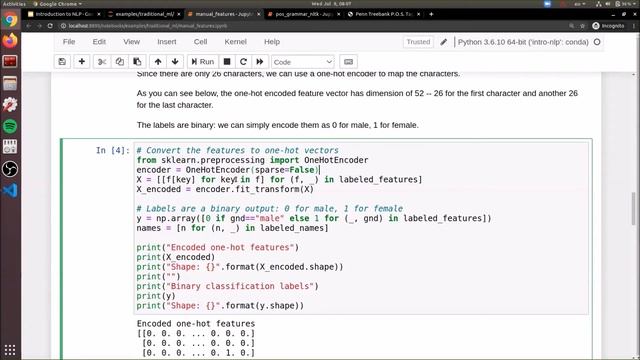
Task: Open the Chrome zoom magnifier icon
Action: [x=571, y=26]
